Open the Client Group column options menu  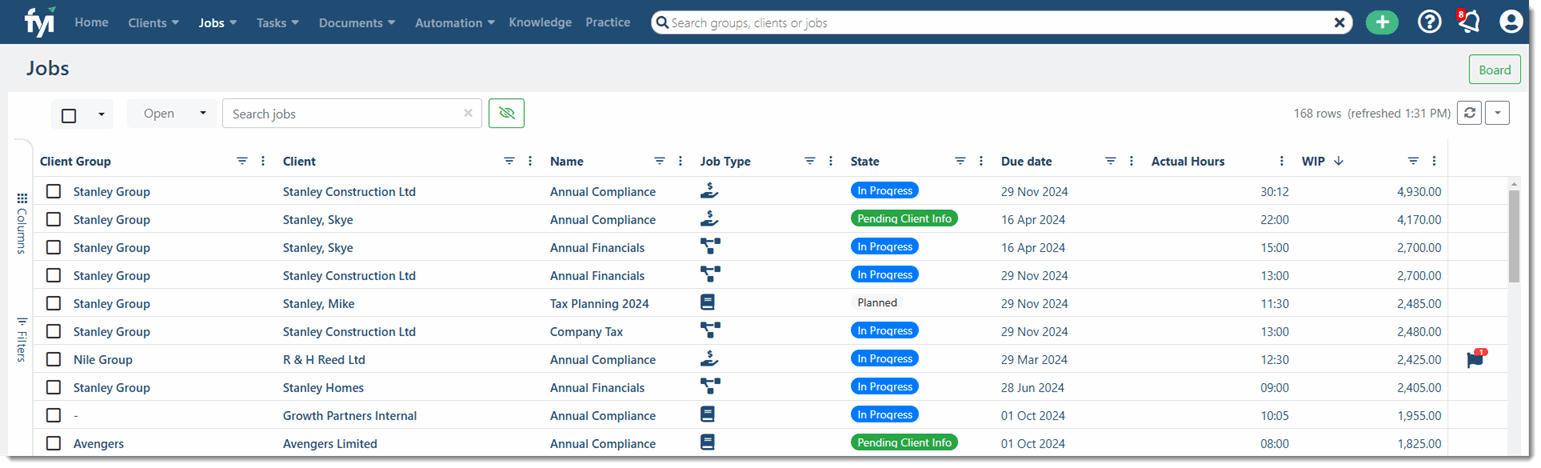pos(263,161)
